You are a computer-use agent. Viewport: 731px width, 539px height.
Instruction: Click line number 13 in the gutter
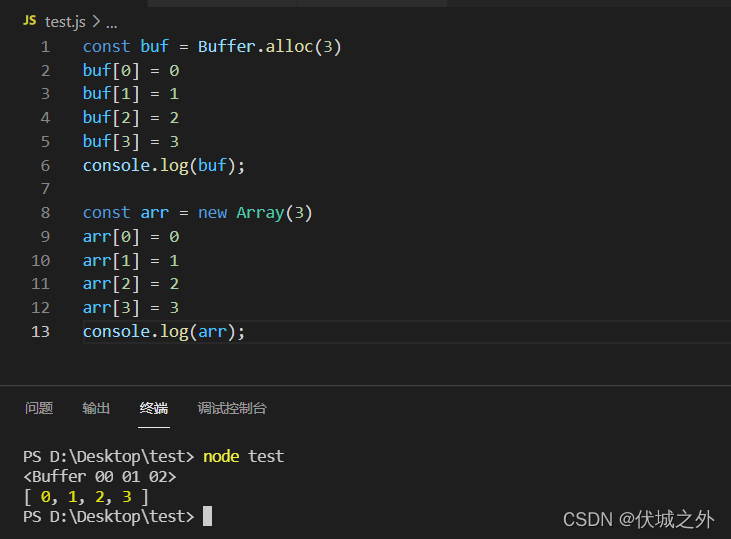click(x=41, y=332)
